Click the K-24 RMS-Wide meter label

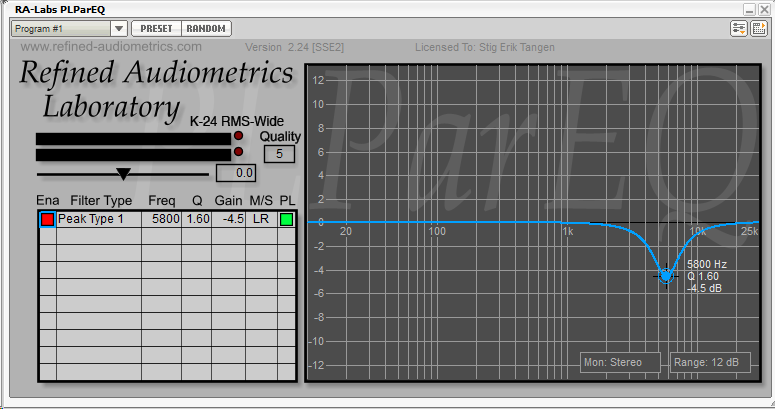pyautogui.click(x=237, y=122)
